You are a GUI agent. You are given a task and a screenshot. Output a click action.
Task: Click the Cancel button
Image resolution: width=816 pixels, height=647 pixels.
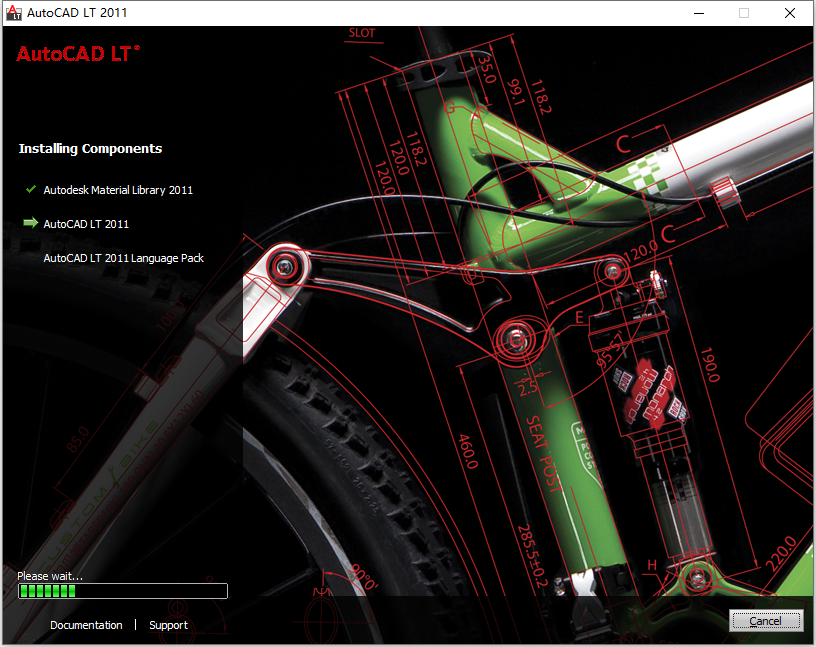[766, 620]
